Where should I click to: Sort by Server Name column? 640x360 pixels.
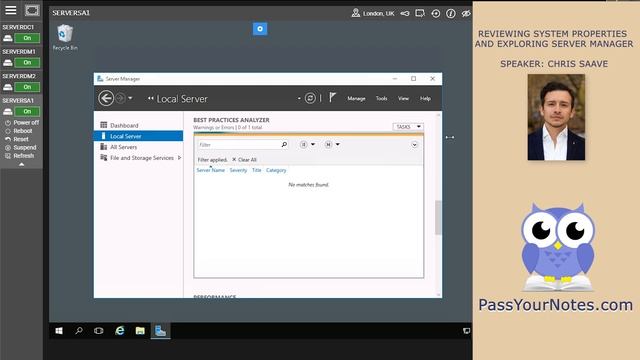211,170
